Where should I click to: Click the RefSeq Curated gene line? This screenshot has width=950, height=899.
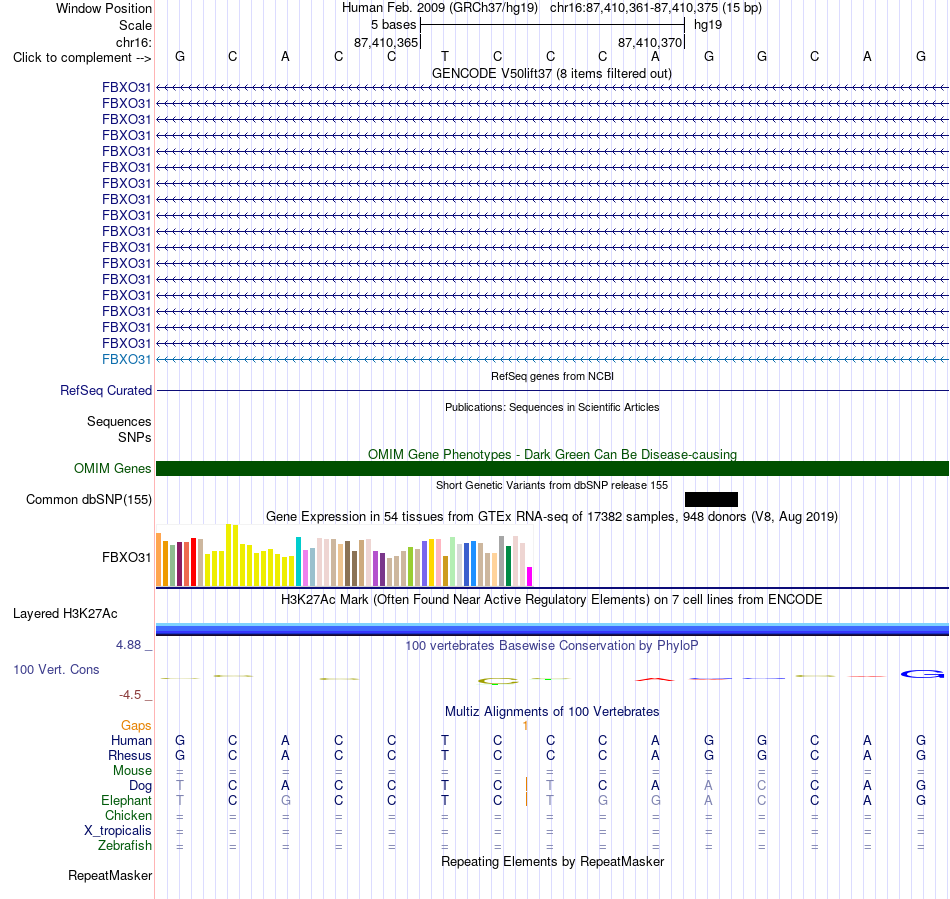tap(552, 390)
